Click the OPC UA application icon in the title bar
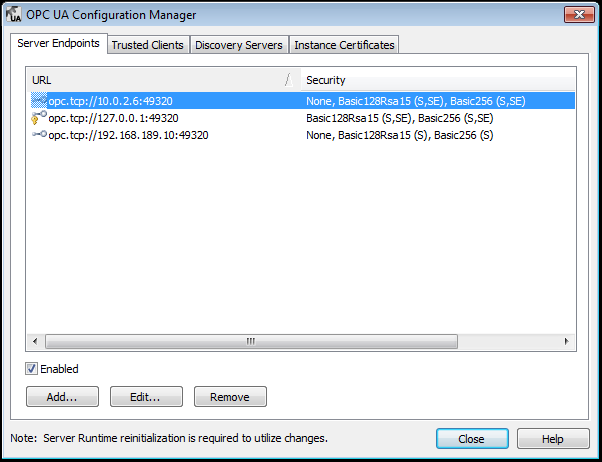The image size is (602, 462). 14,15
